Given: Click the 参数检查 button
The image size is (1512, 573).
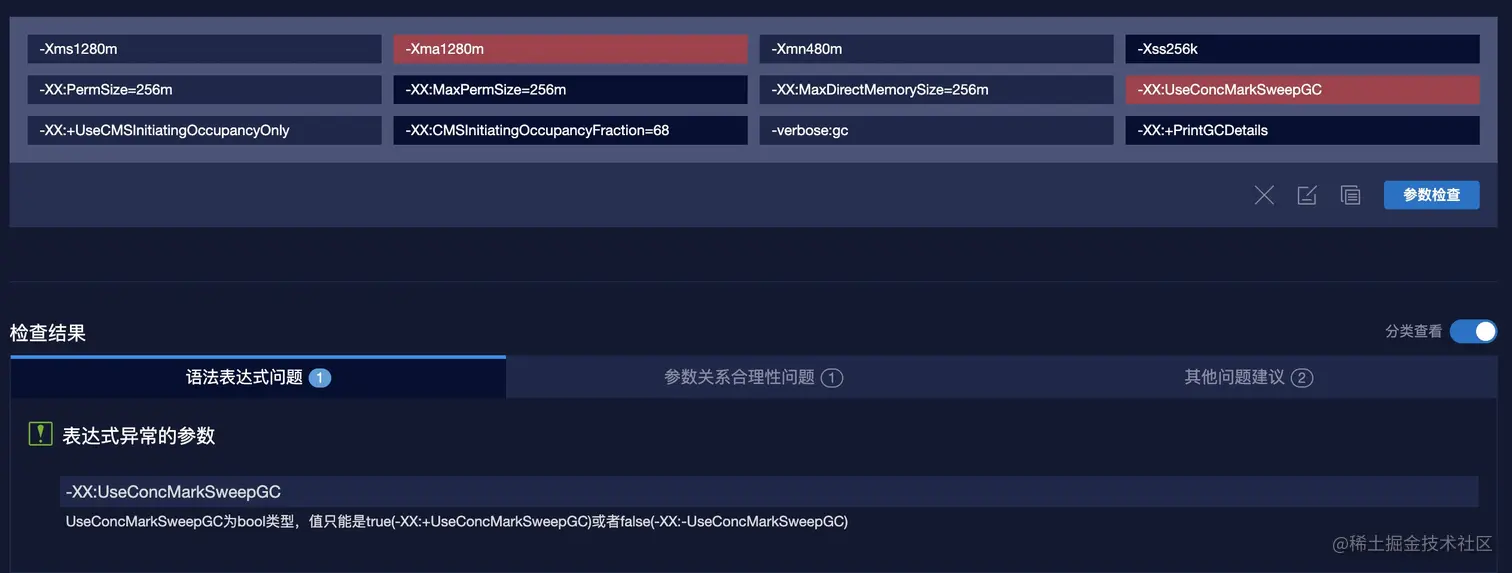Looking at the screenshot, I should point(1431,195).
